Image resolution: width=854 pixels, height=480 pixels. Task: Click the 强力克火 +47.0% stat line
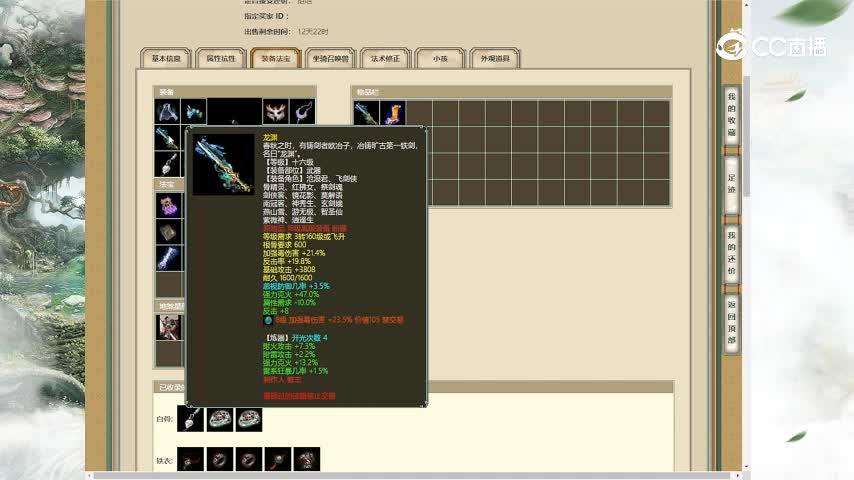tap(291, 294)
